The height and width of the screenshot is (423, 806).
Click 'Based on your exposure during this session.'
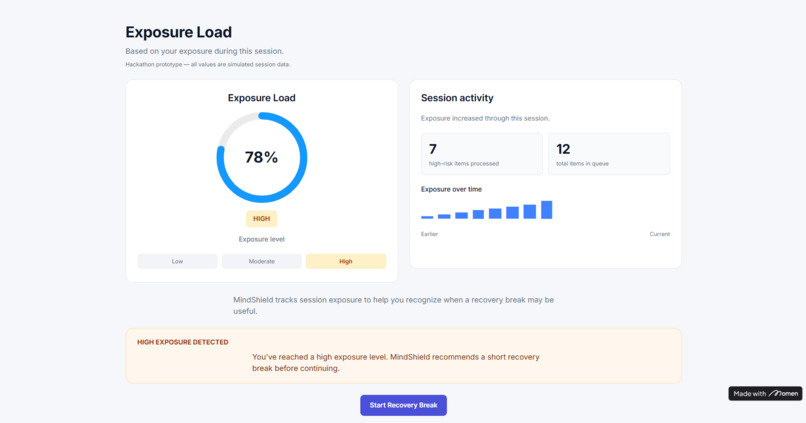(x=204, y=51)
